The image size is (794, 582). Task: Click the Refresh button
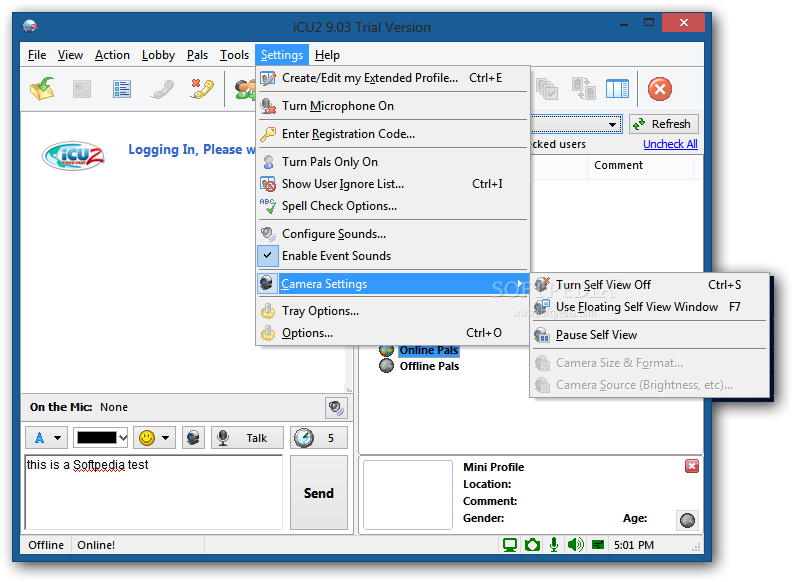pos(663,124)
